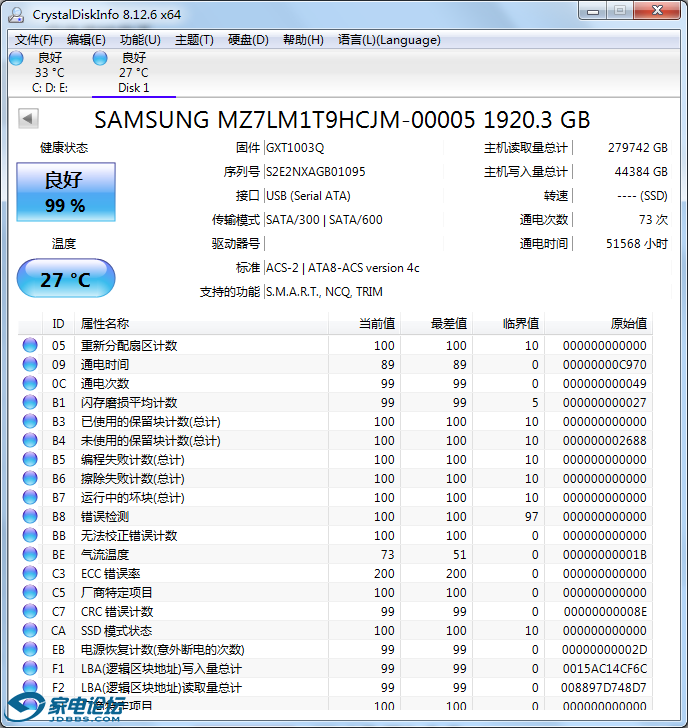Click raw value 0015AC14CF6C
Viewport: 688px width, 728px height.
coord(604,669)
